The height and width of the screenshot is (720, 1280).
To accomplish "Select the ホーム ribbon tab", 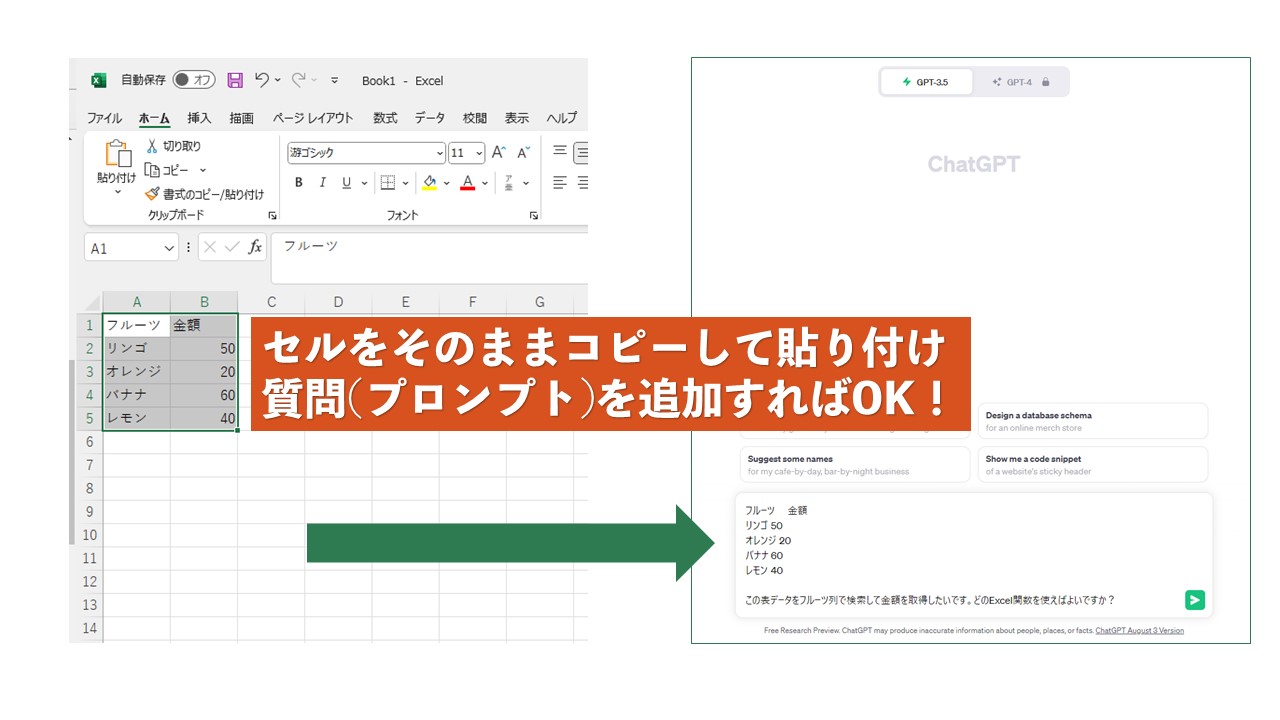I will [154, 118].
